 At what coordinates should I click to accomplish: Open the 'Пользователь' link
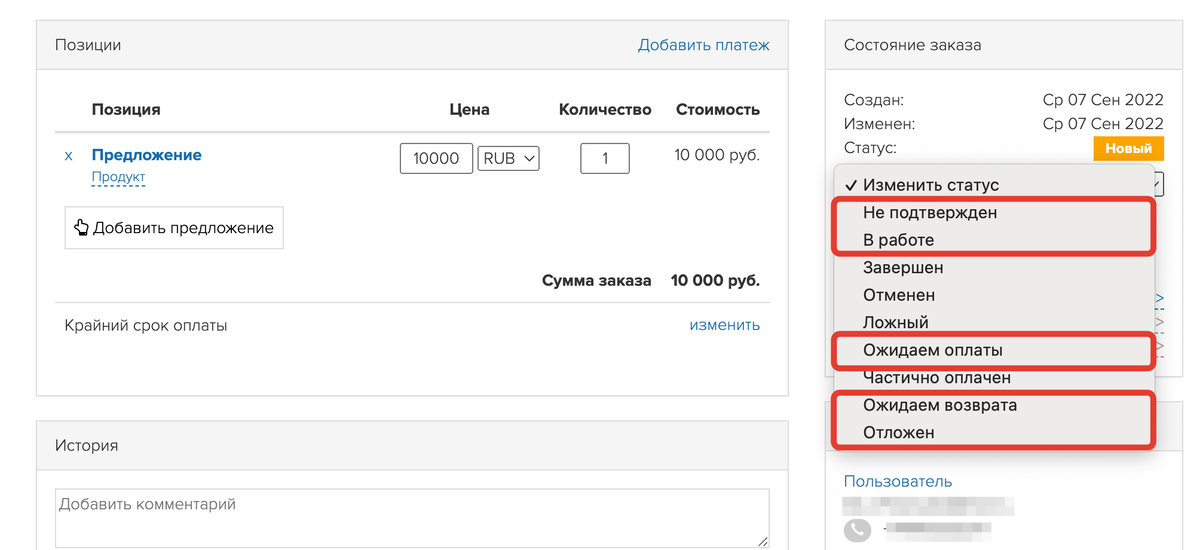point(898,482)
